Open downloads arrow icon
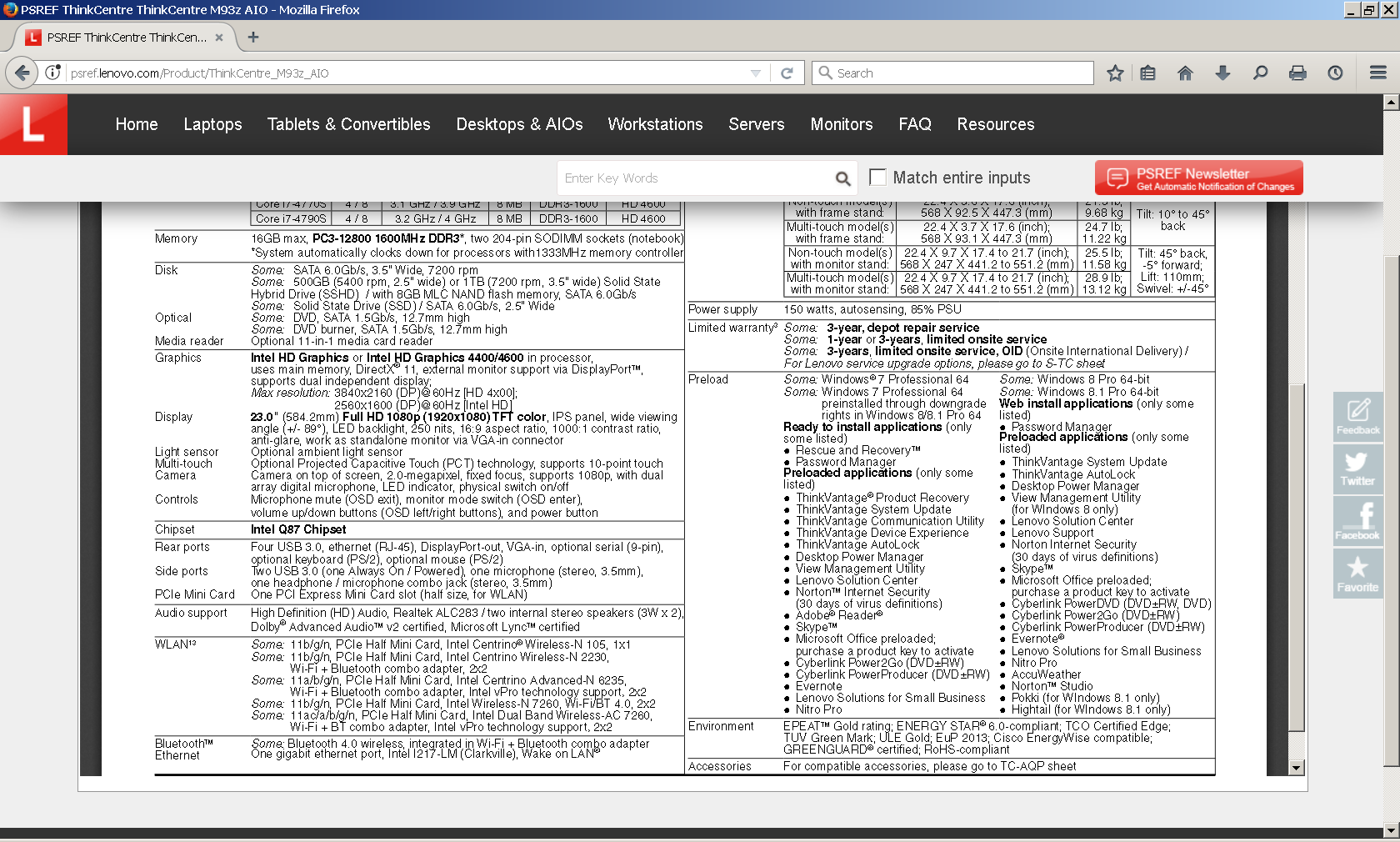 1222,73
